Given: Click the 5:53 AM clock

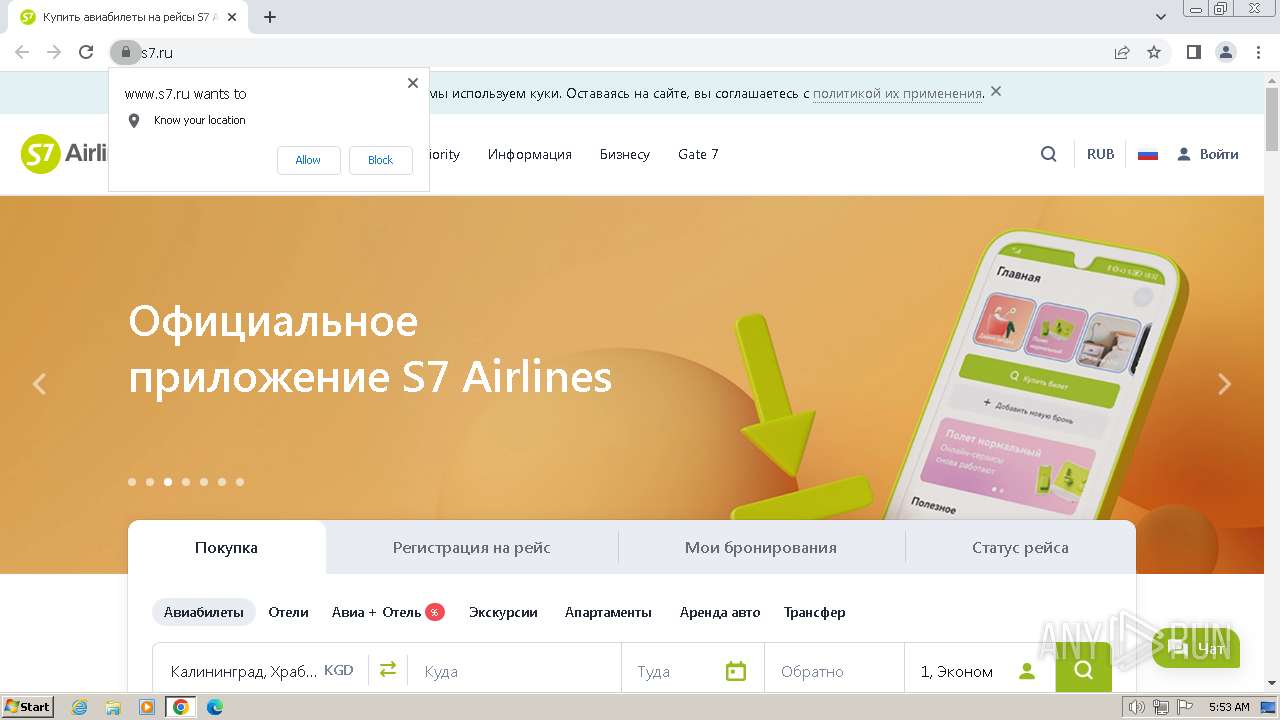Looking at the screenshot, I should 1229,707.
